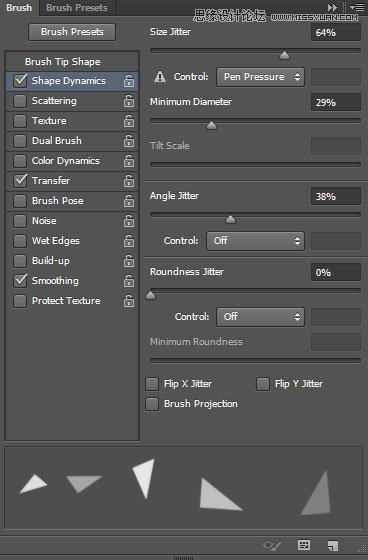Uncheck the Smoothing checkbox

click(20, 281)
